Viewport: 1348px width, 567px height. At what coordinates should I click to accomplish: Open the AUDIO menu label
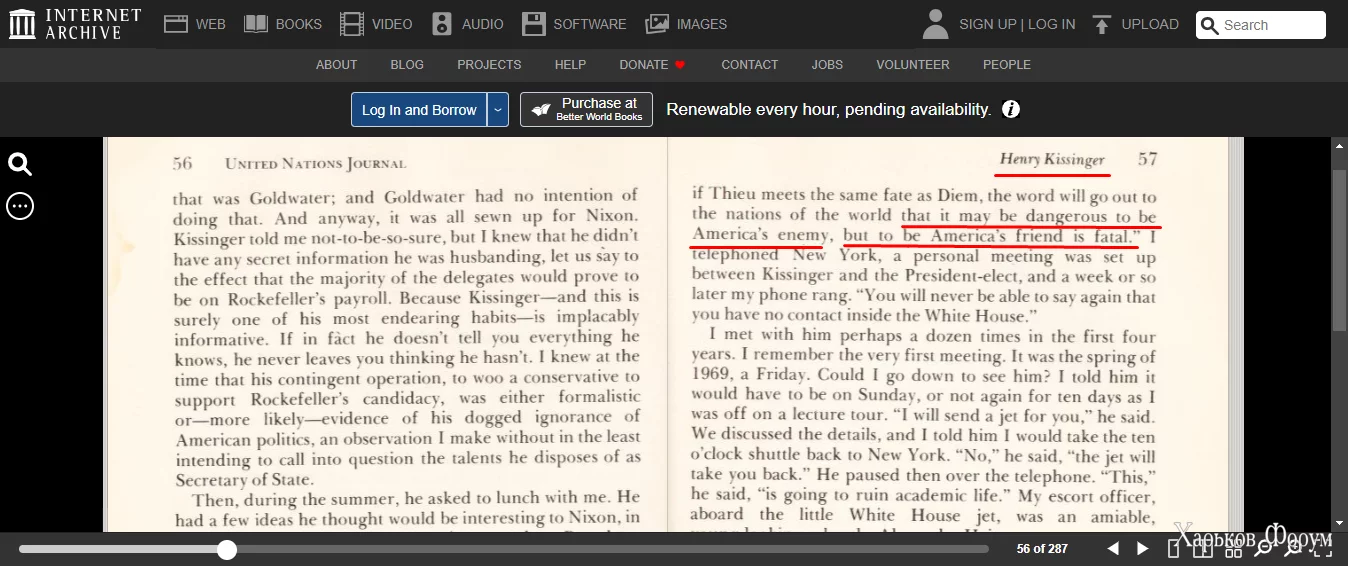483,24
